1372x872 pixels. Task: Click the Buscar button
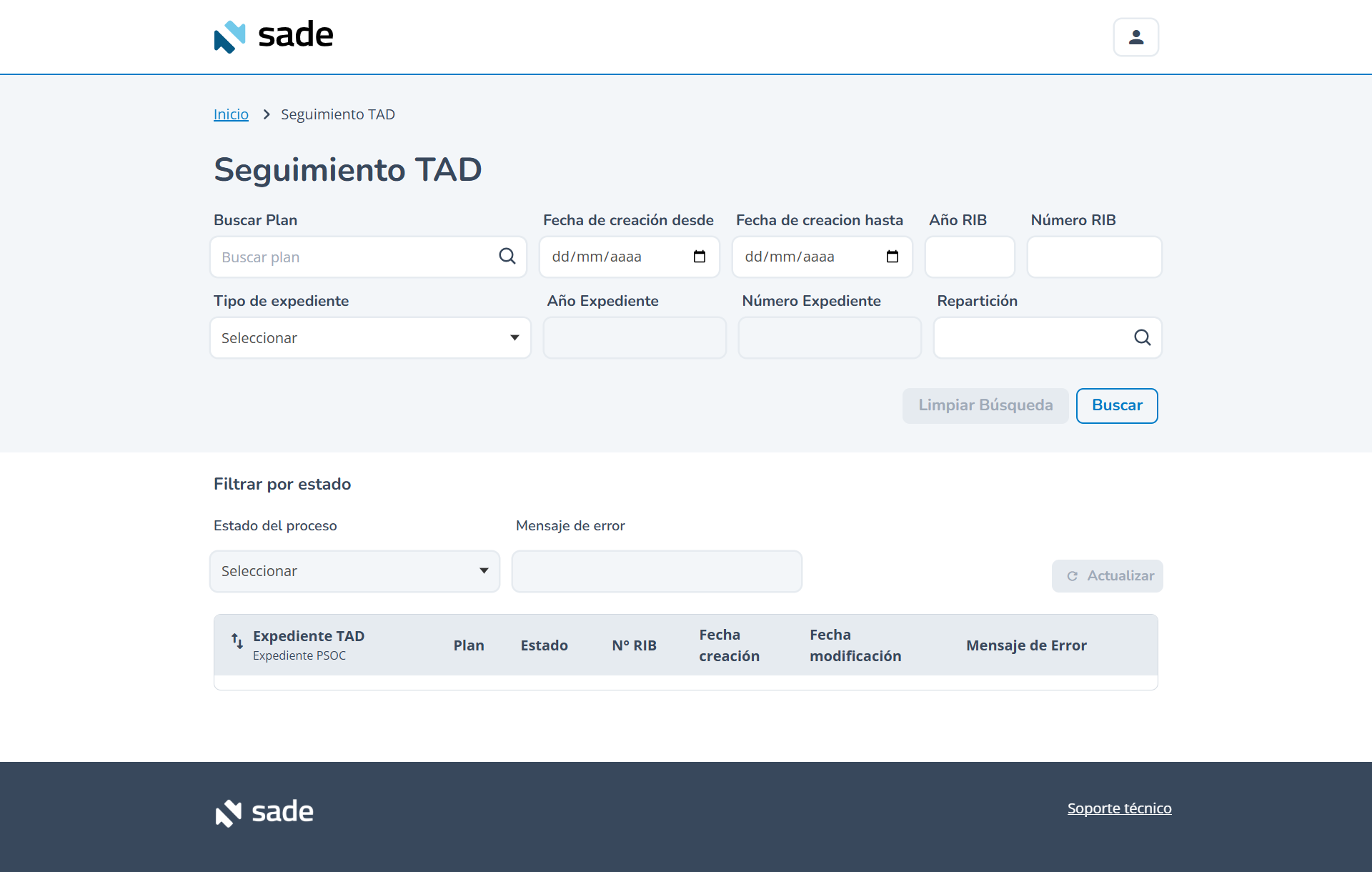1117,406
